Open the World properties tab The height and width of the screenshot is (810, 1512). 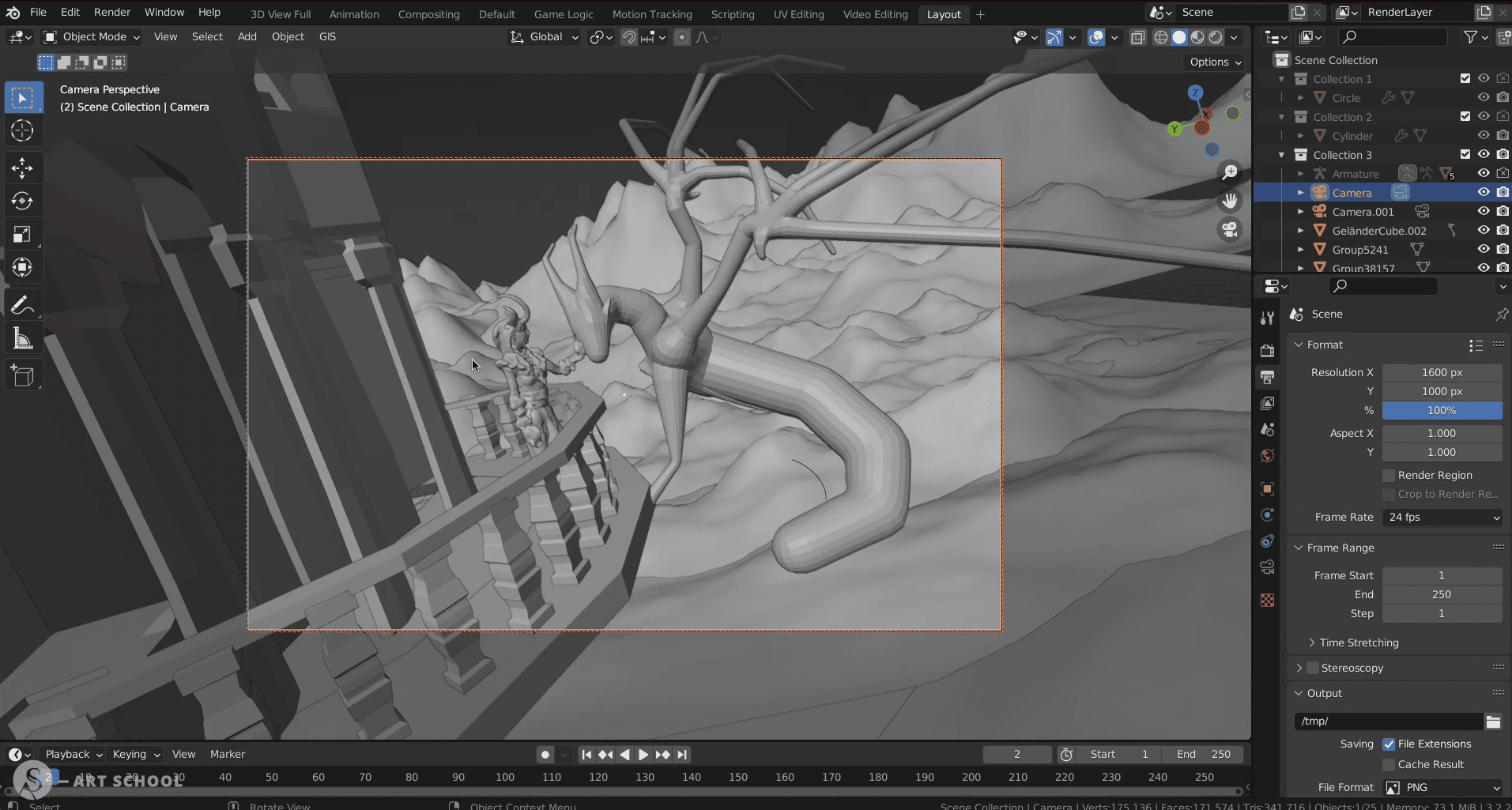1267,456
